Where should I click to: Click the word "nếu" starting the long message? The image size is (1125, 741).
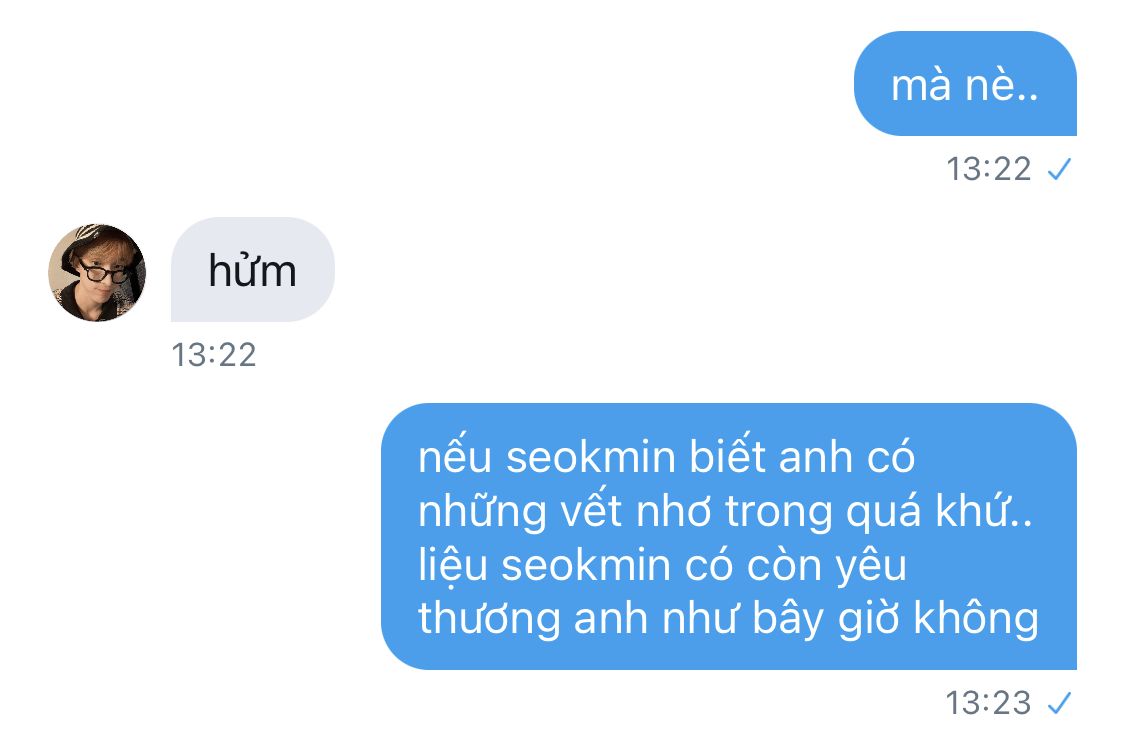pos(455,456)
